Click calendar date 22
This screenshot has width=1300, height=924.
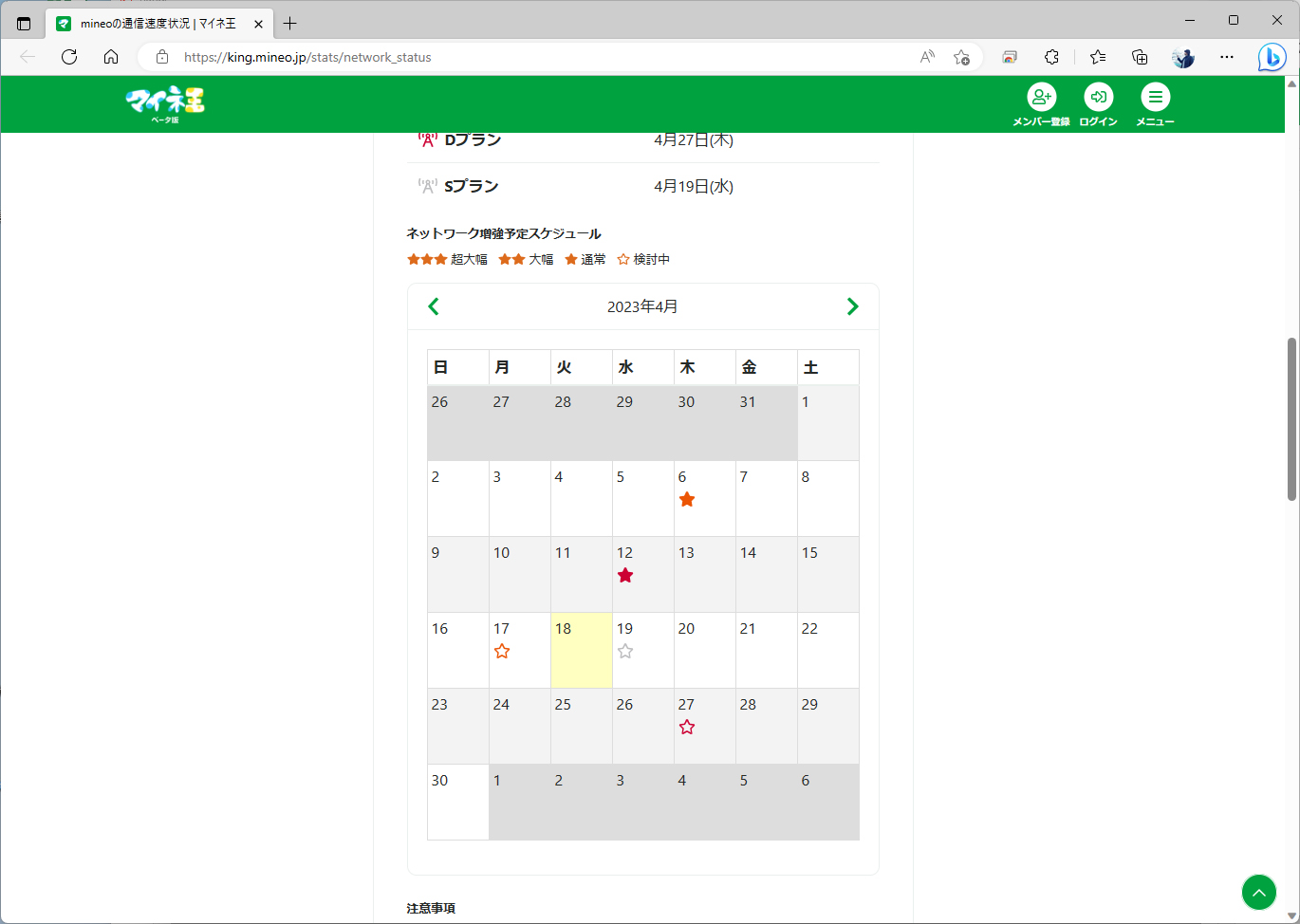809,628
